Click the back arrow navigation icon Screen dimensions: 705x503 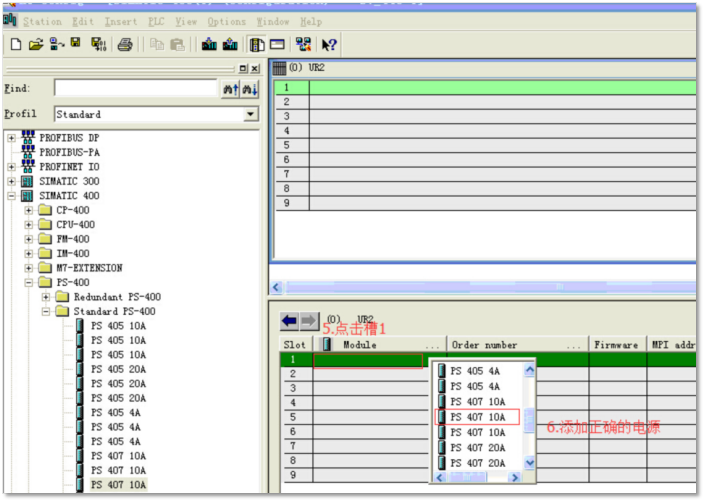[289, 321]
